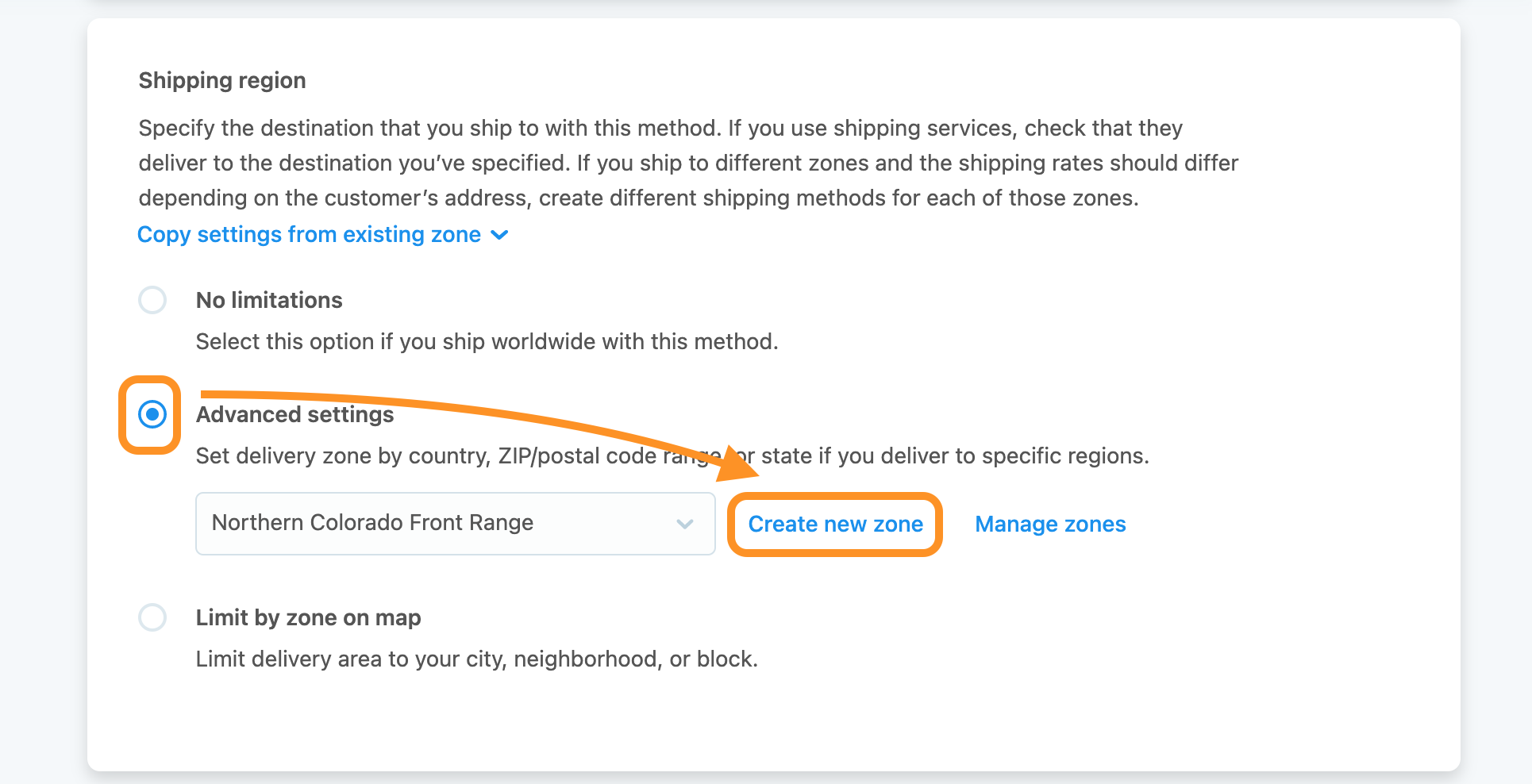Open the Northern Colorado Front Range dropdown
The image size is (1532, 784).
pyautogui.click(x=456, y=524)
